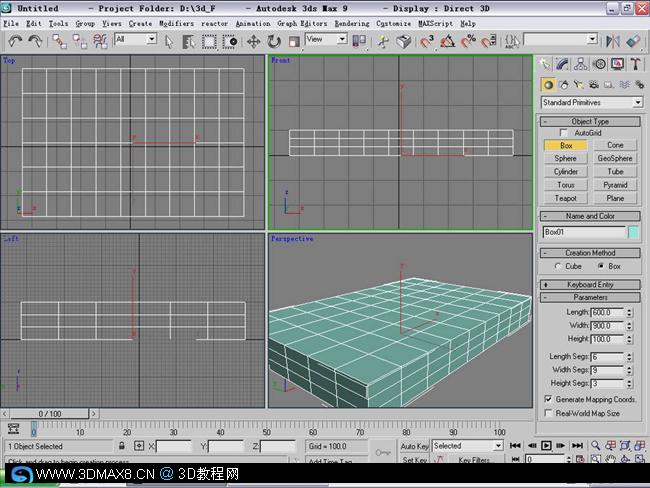650x488 pixels.
Task: Select the Rotate tool
Action: pyautogui.click(x=274, y=41)
